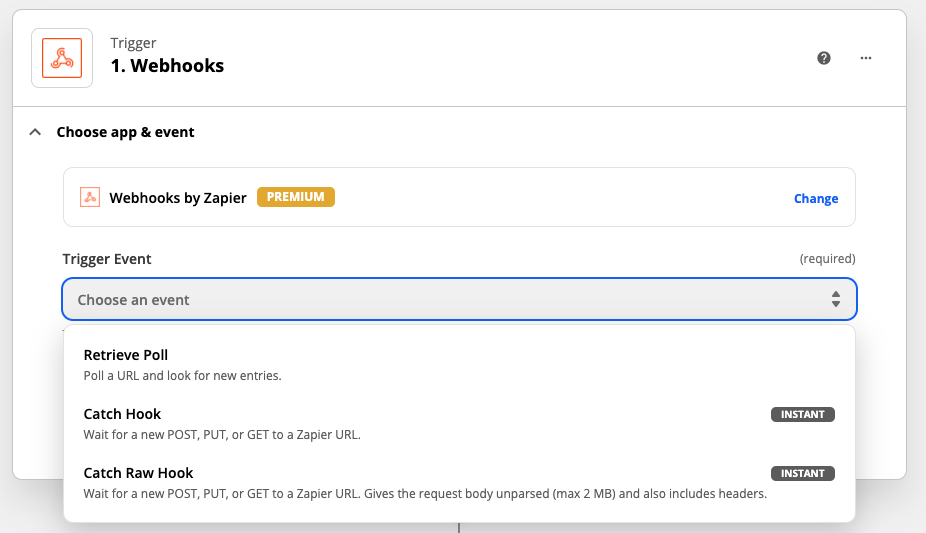Click the Trigger Event field label
This screenshot has width=926, height=533.
[107, 259]
